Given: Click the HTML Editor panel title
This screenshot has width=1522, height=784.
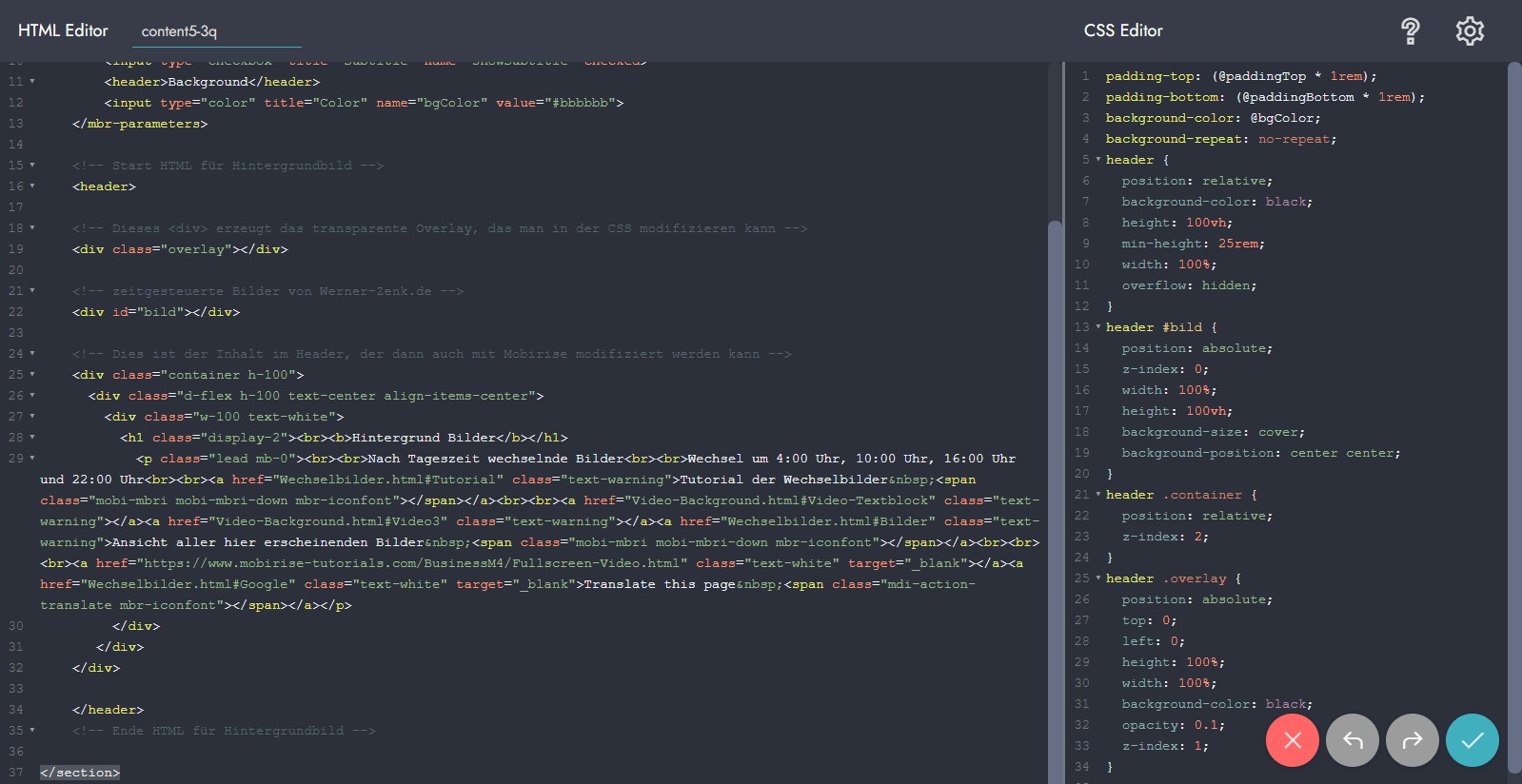Looking at the screenshot, I should [63, 30].
